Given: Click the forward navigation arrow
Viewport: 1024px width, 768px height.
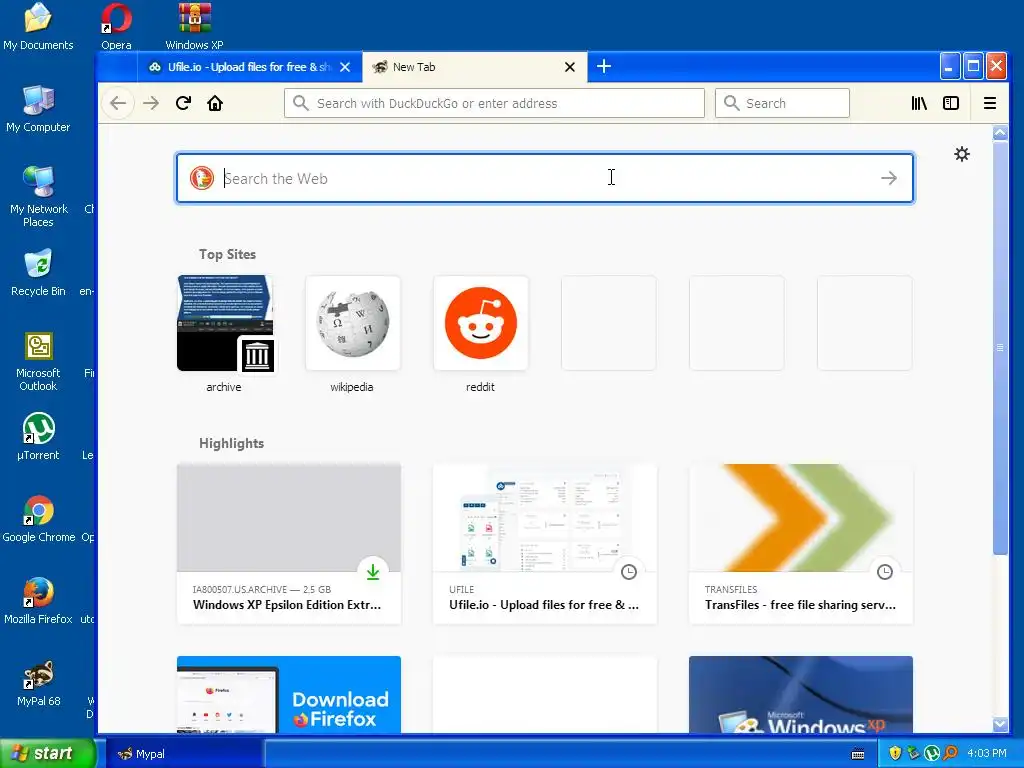Looking at the screenshot, I should click(x=151, y=103).
